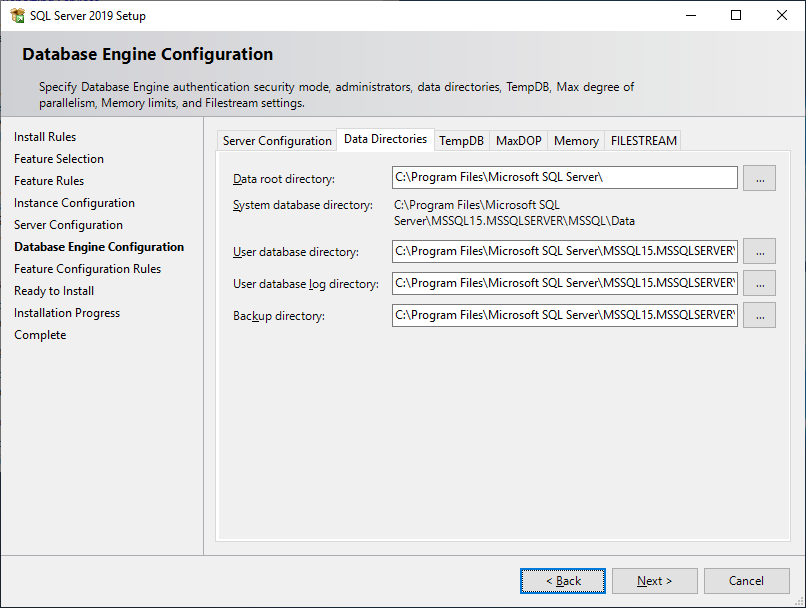
Task: Click the User database directory label
Action: (296, 252)
